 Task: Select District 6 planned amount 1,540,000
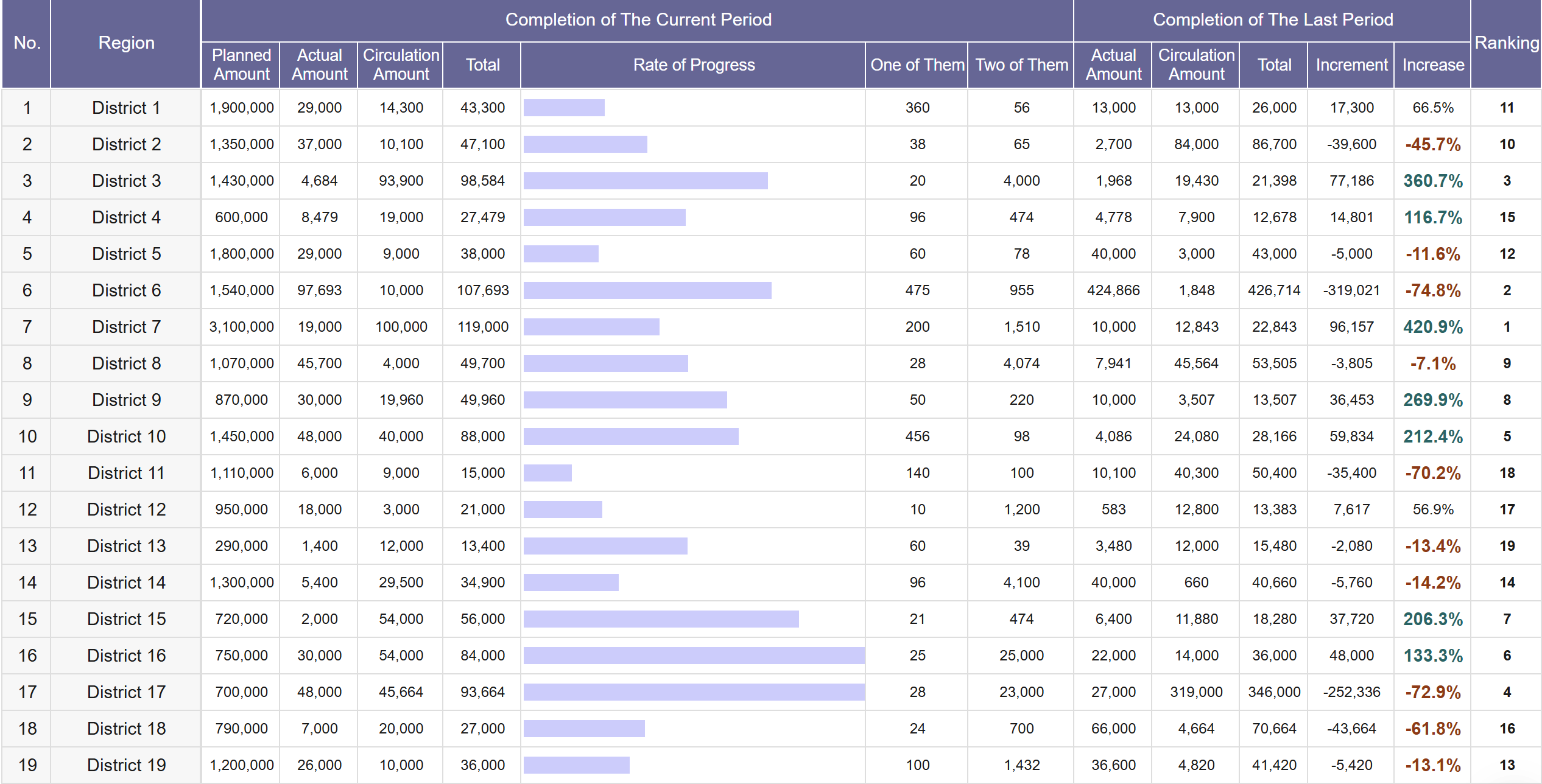241,290
